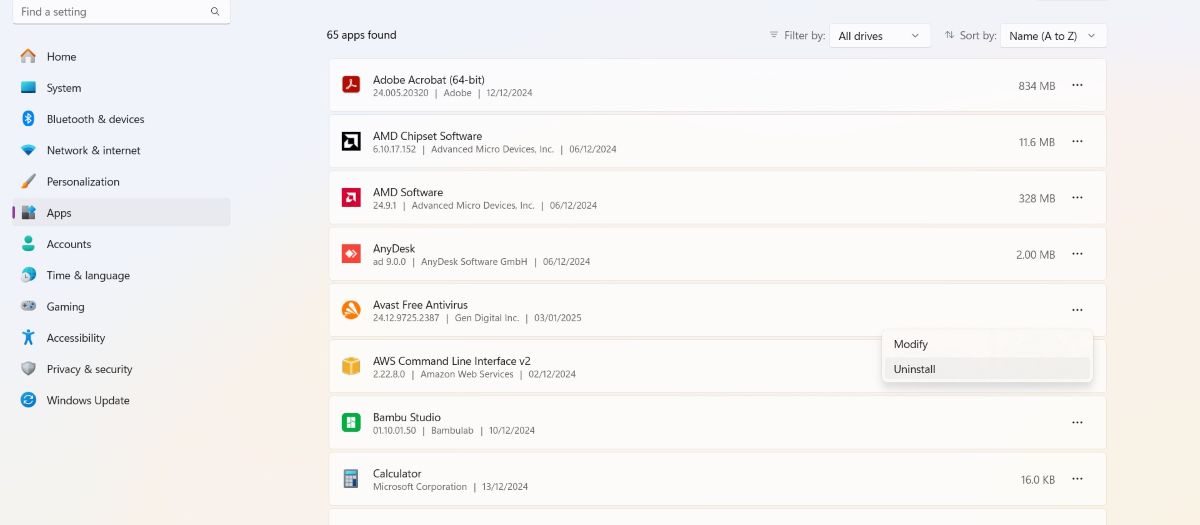Viewport: 1200px width, 525px height.
Task: Click the System monitor icon
Action: (28, 88)
